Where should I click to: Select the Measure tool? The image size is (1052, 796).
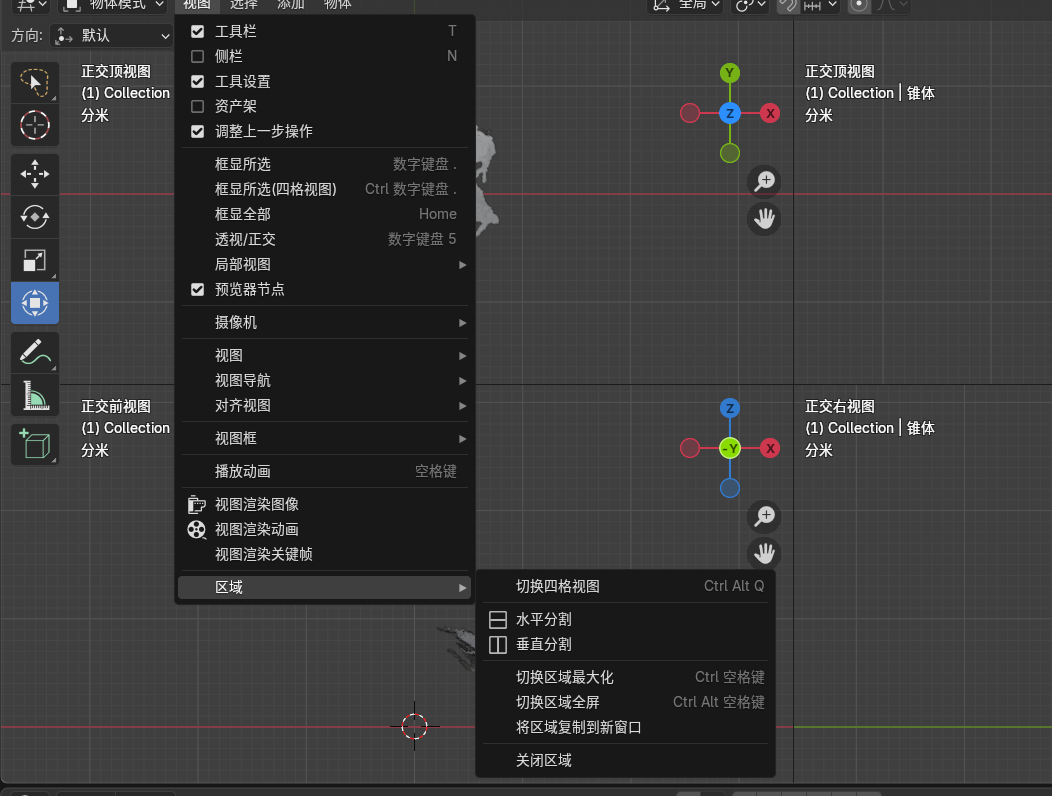35,395
